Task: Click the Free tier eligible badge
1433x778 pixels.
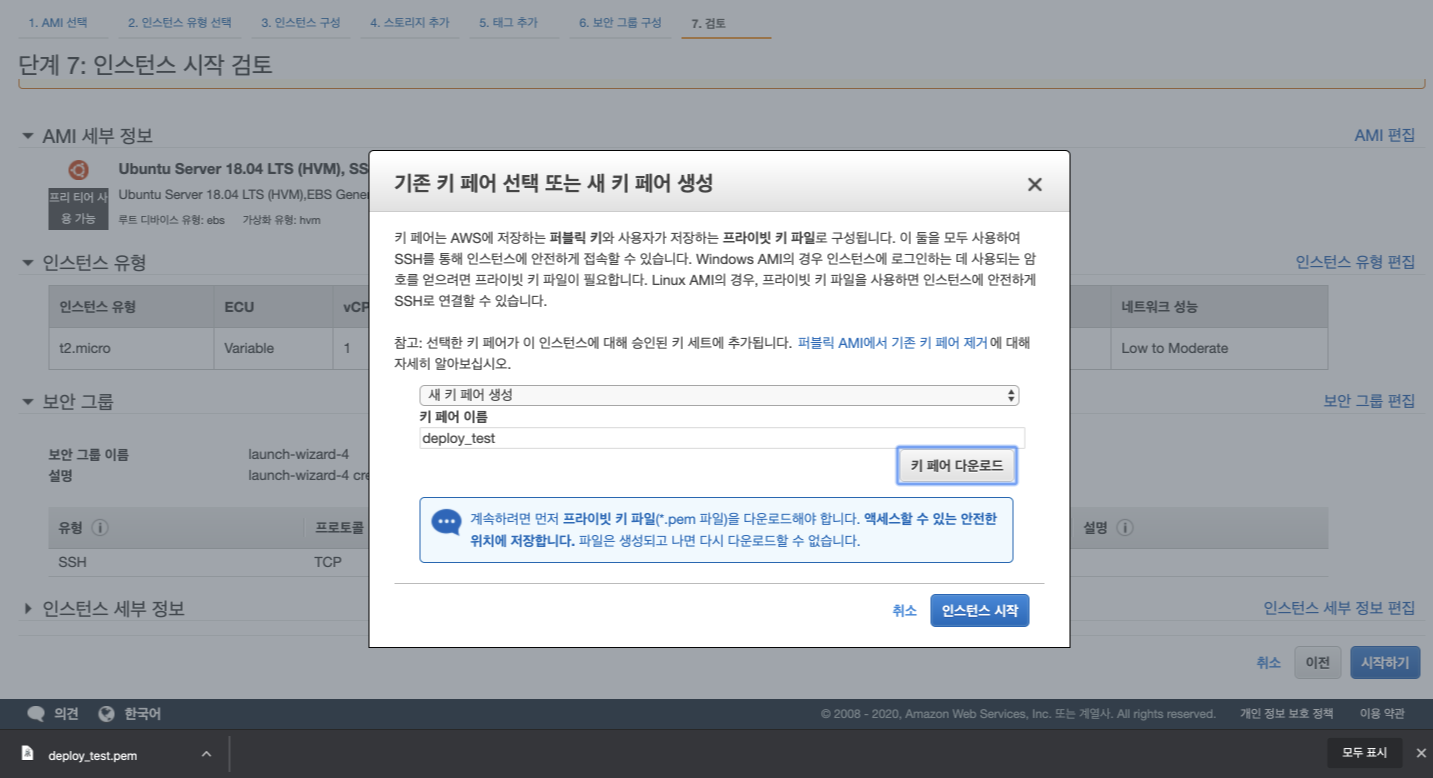Action: (x=78, y=207)
